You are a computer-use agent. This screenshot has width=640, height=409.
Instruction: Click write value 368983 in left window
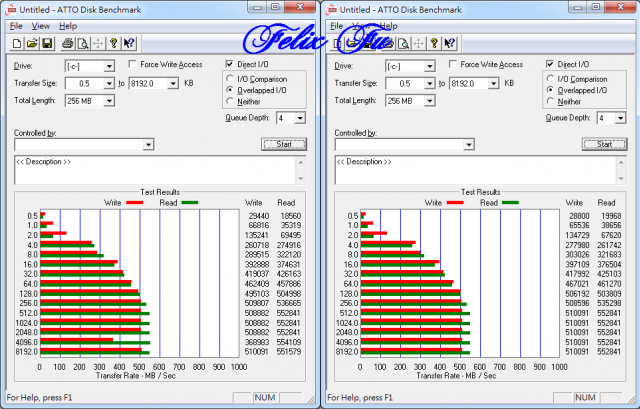coord(257,342)
